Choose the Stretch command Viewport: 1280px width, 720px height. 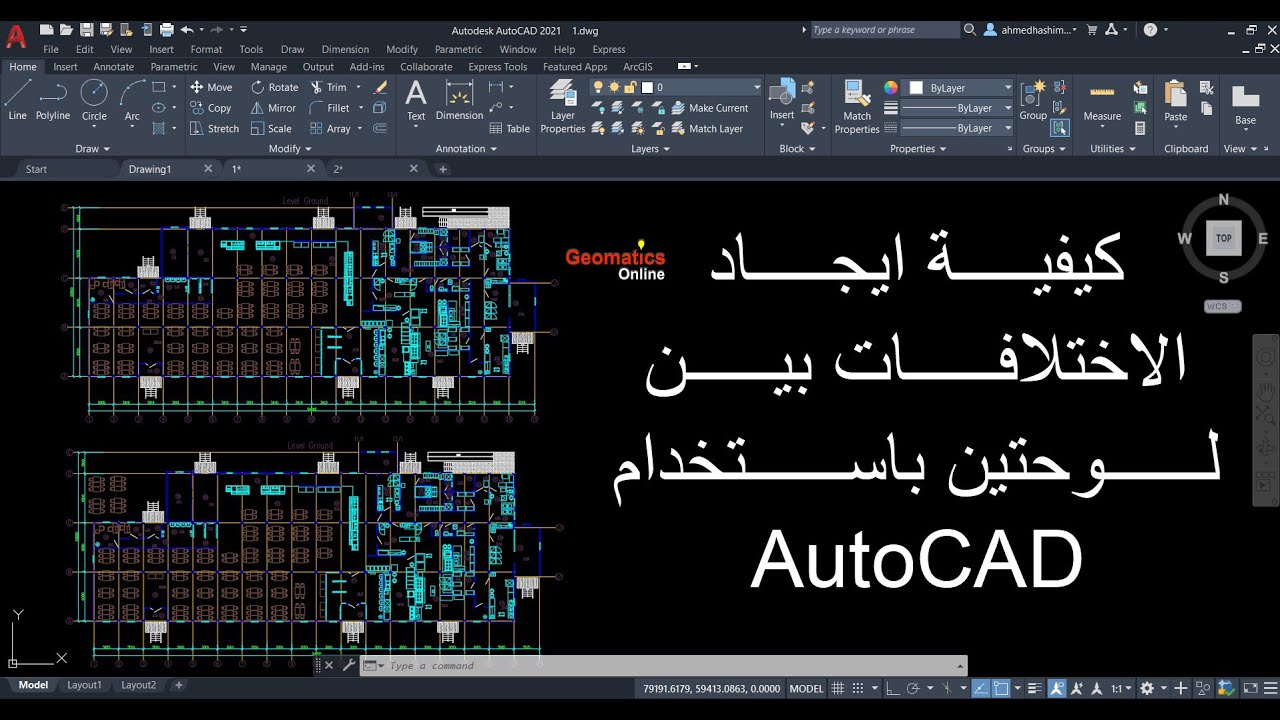click(214, 128)
